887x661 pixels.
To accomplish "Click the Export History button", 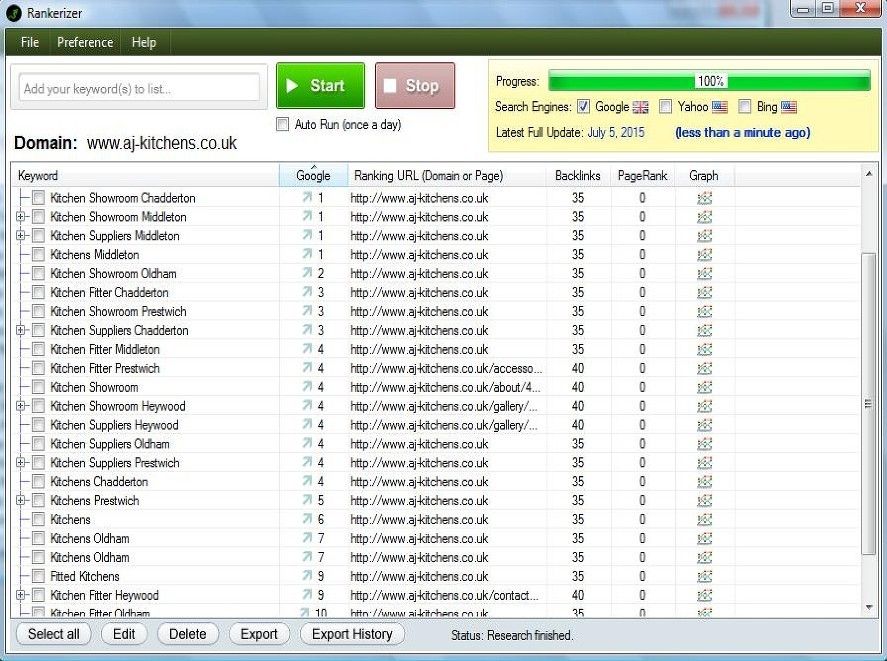I will click(352, 634).
